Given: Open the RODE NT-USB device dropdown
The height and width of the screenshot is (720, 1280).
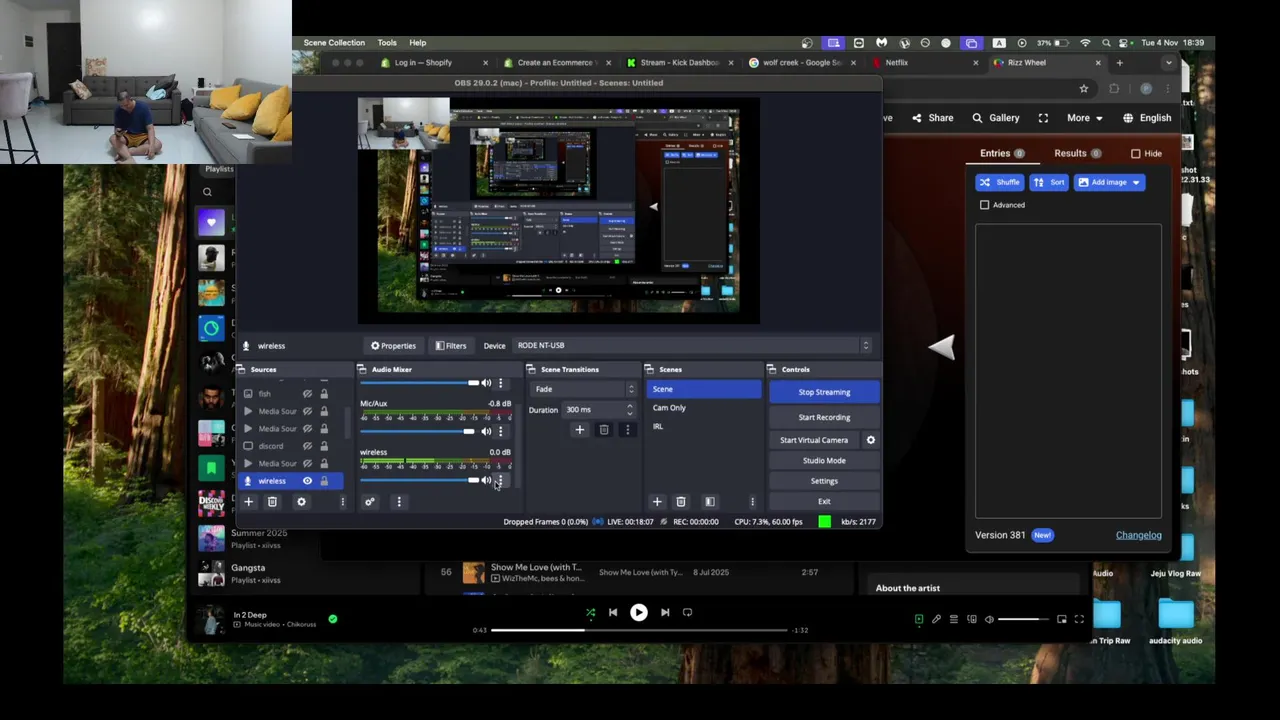Looking at the screenshot, I should (692, 346).
